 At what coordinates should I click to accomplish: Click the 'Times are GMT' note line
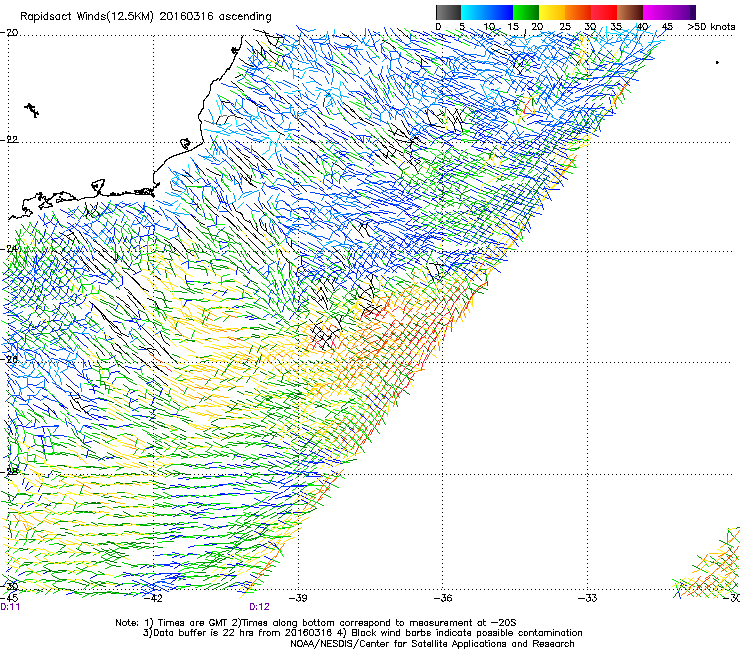316,623
